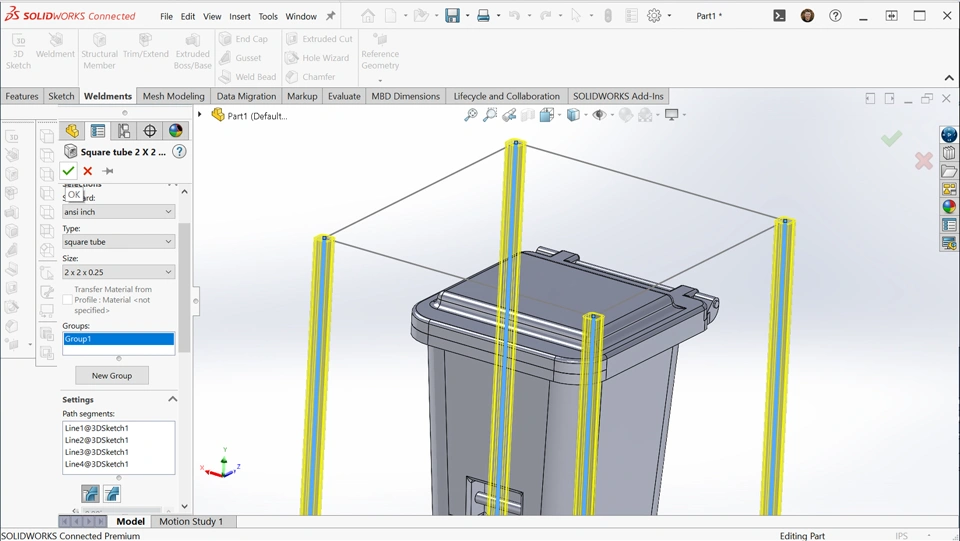960x541 pixels.
Task: Click the Zoom to Fit magnifier
Action: click(471, 115)
